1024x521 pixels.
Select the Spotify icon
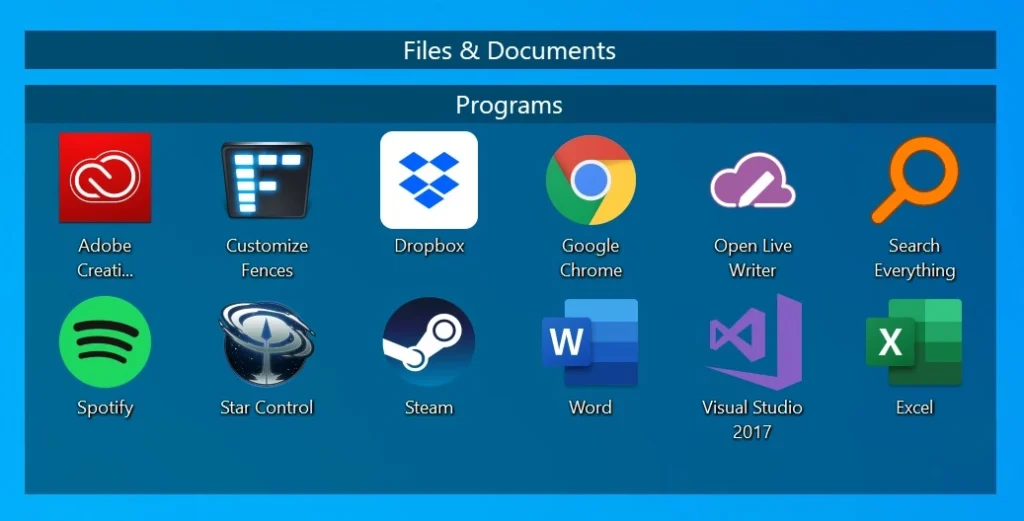pos(105,342)
